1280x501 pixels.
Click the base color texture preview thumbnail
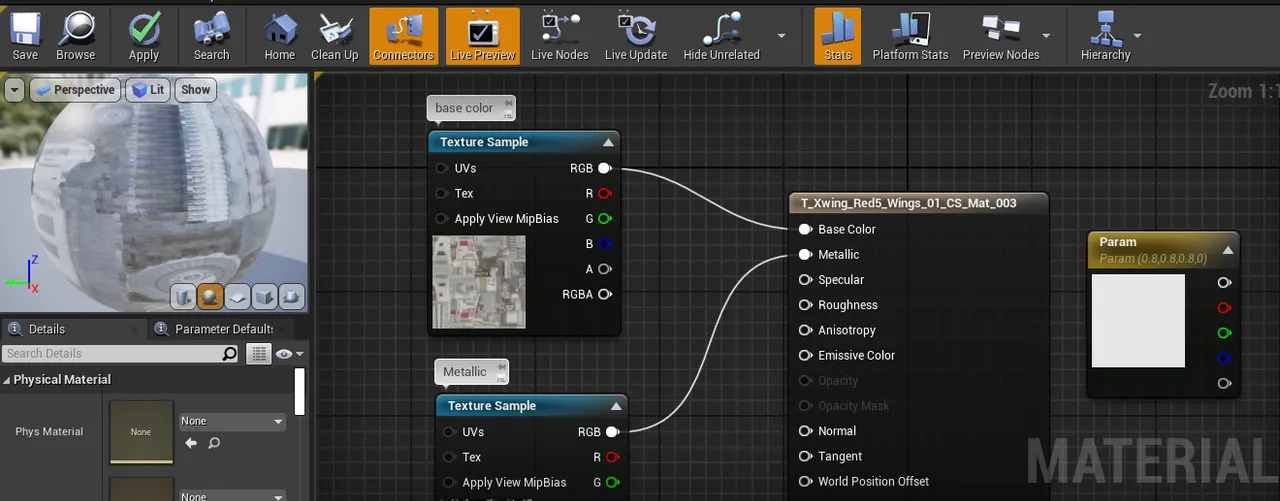pyautogui.click(x=479, y=282)
